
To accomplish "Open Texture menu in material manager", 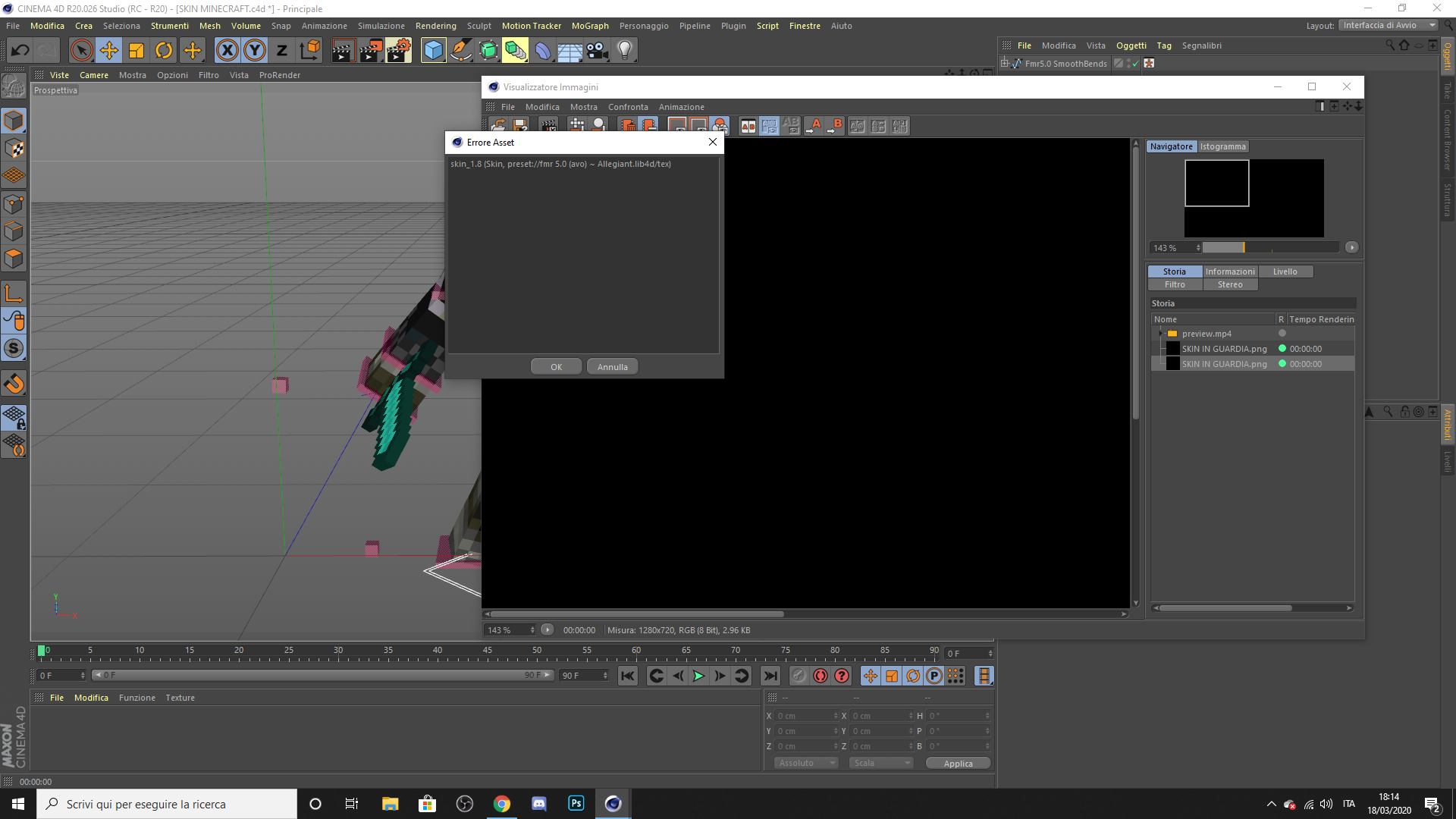I will 180,698.
